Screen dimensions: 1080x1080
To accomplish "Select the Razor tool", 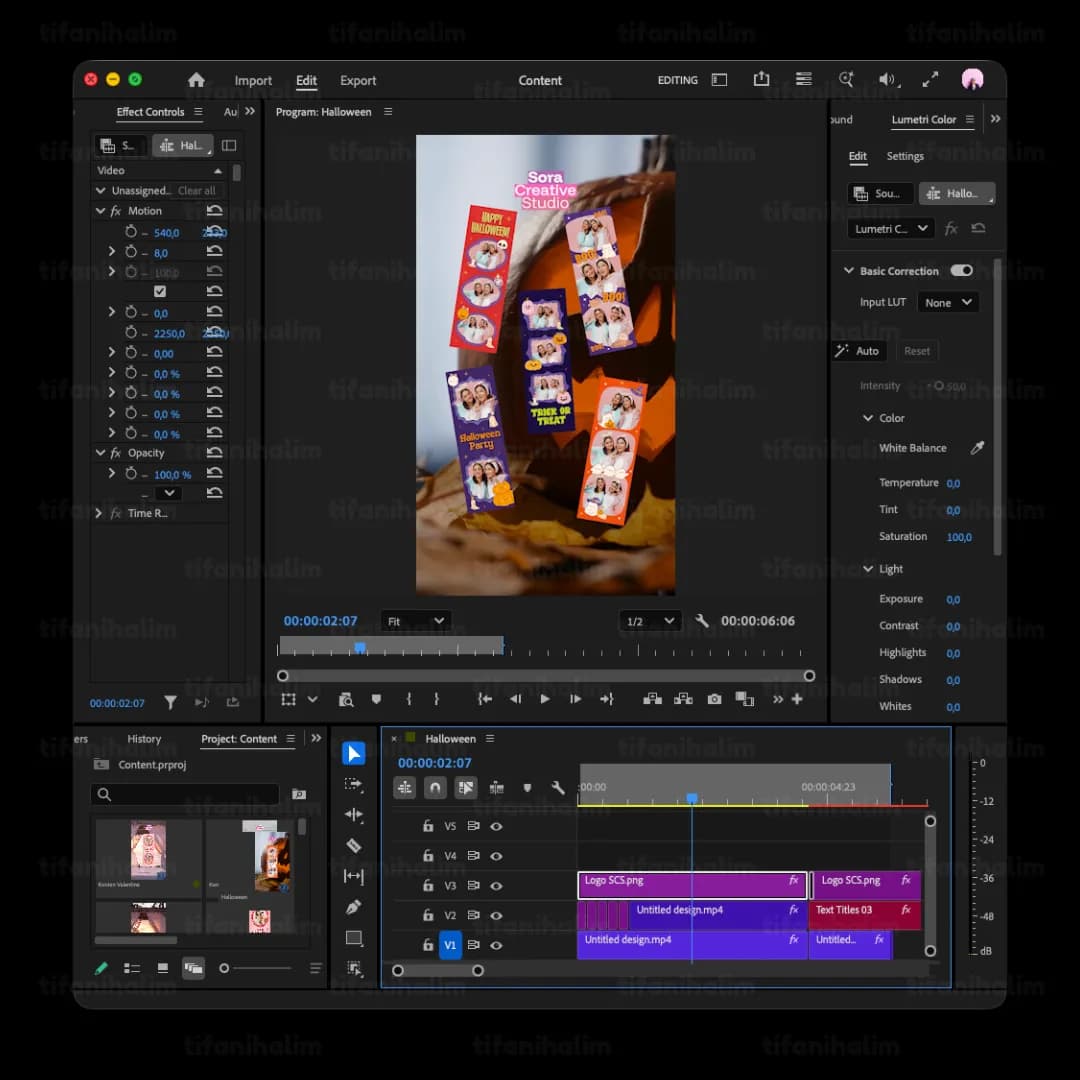I will click(353, 845).
